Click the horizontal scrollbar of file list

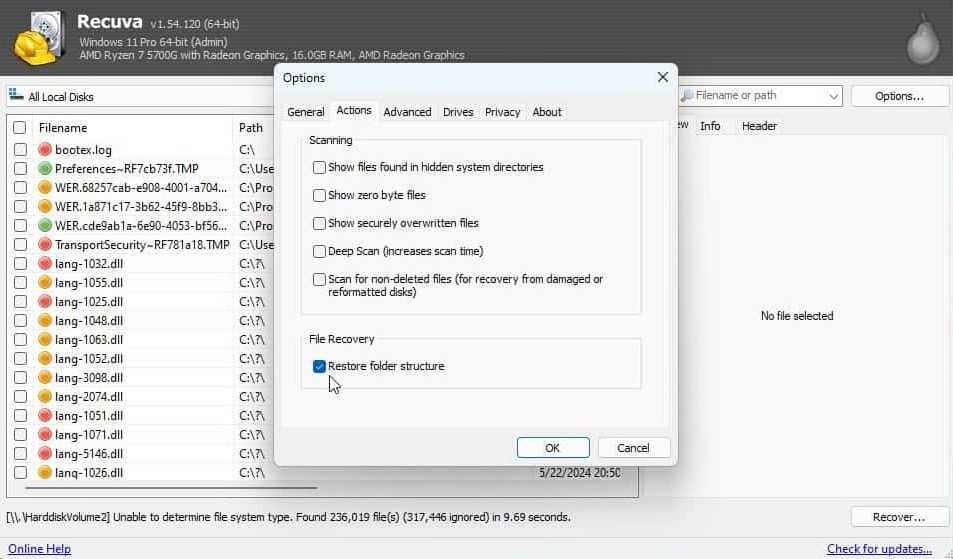point(171,487)
